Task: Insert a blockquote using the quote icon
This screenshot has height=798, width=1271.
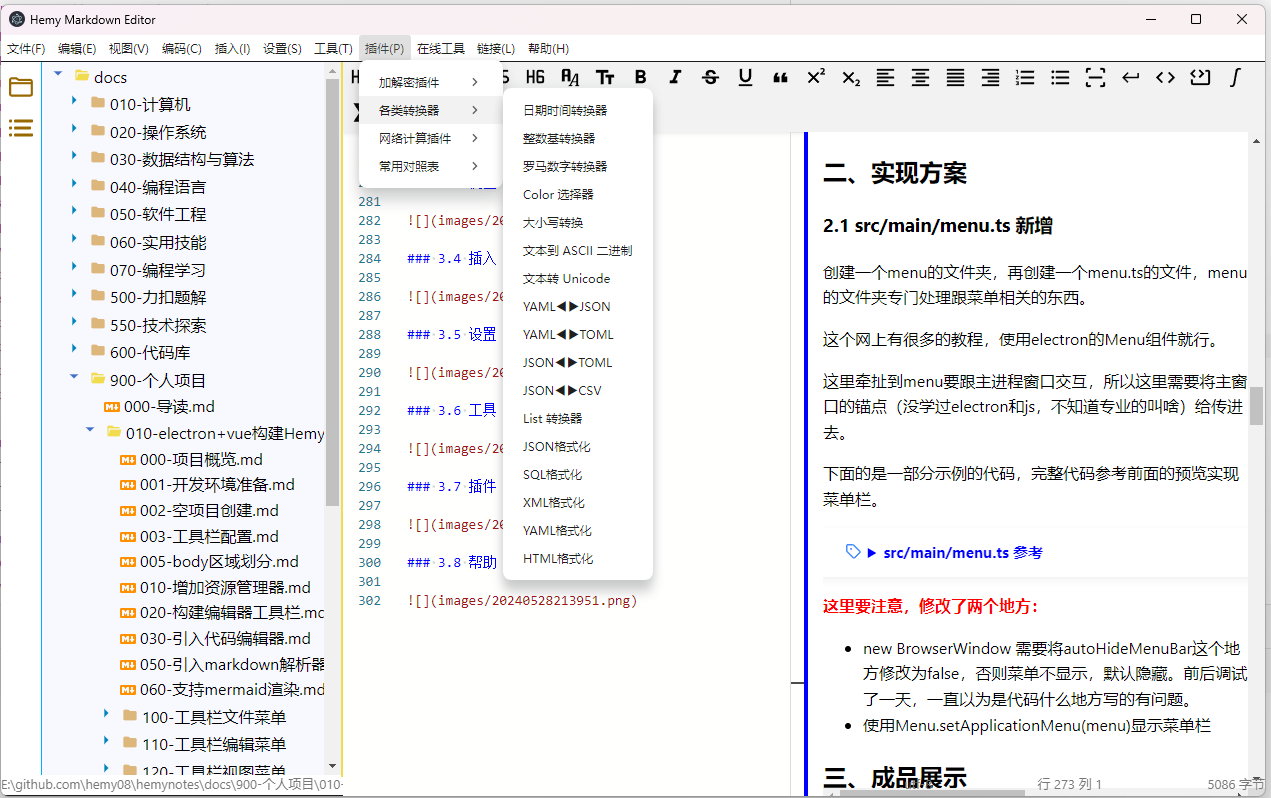Action: coord(780,77)
